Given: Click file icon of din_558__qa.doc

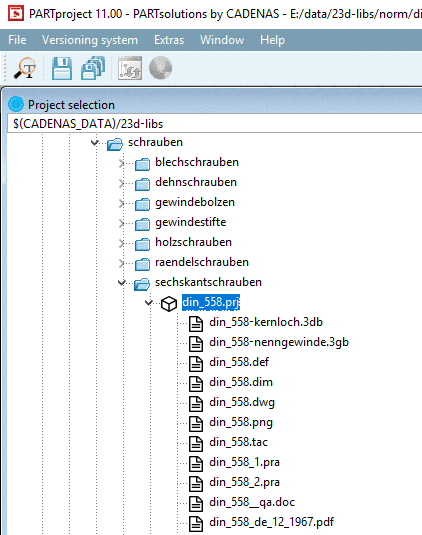Looking at the screenshot, I should click(x=196, y=504).
